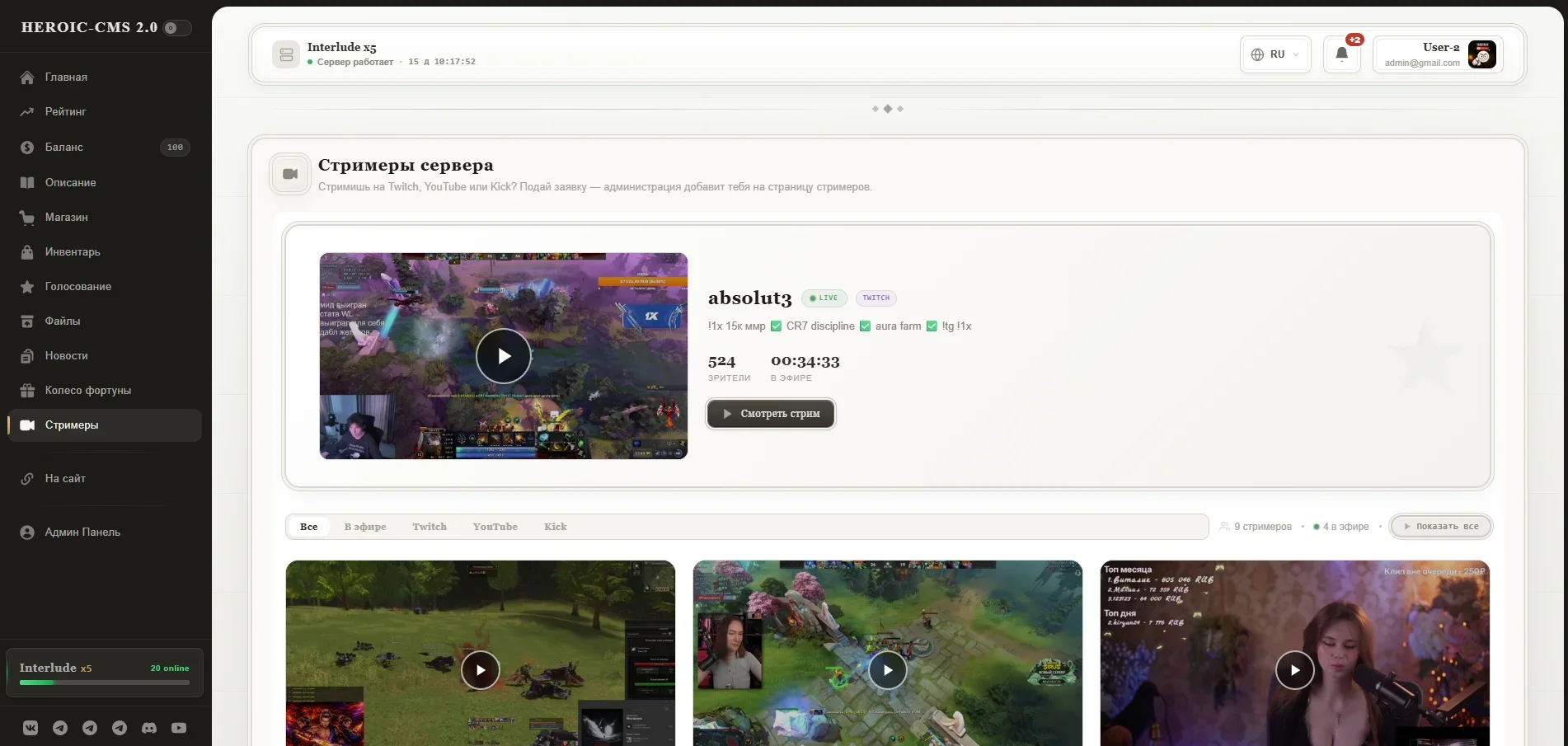Switch to the В эфире tab
The height and width of the screenshot is (746, 1568).
coord(365,527)
